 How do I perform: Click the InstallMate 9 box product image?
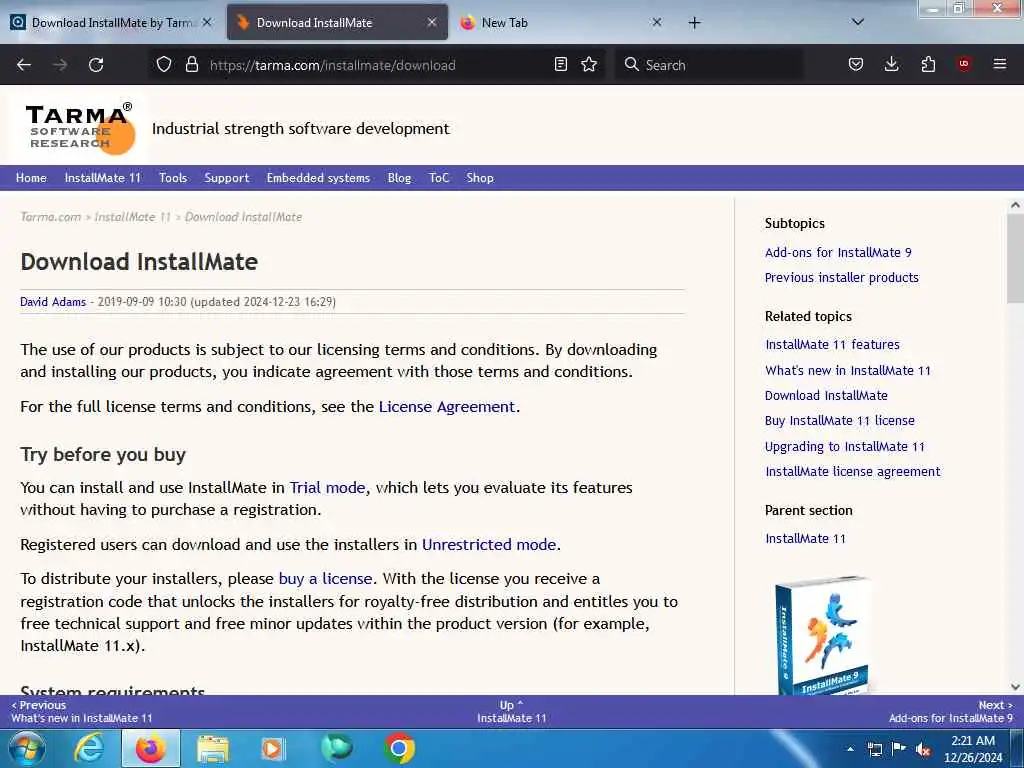click(x=823, y=635)
